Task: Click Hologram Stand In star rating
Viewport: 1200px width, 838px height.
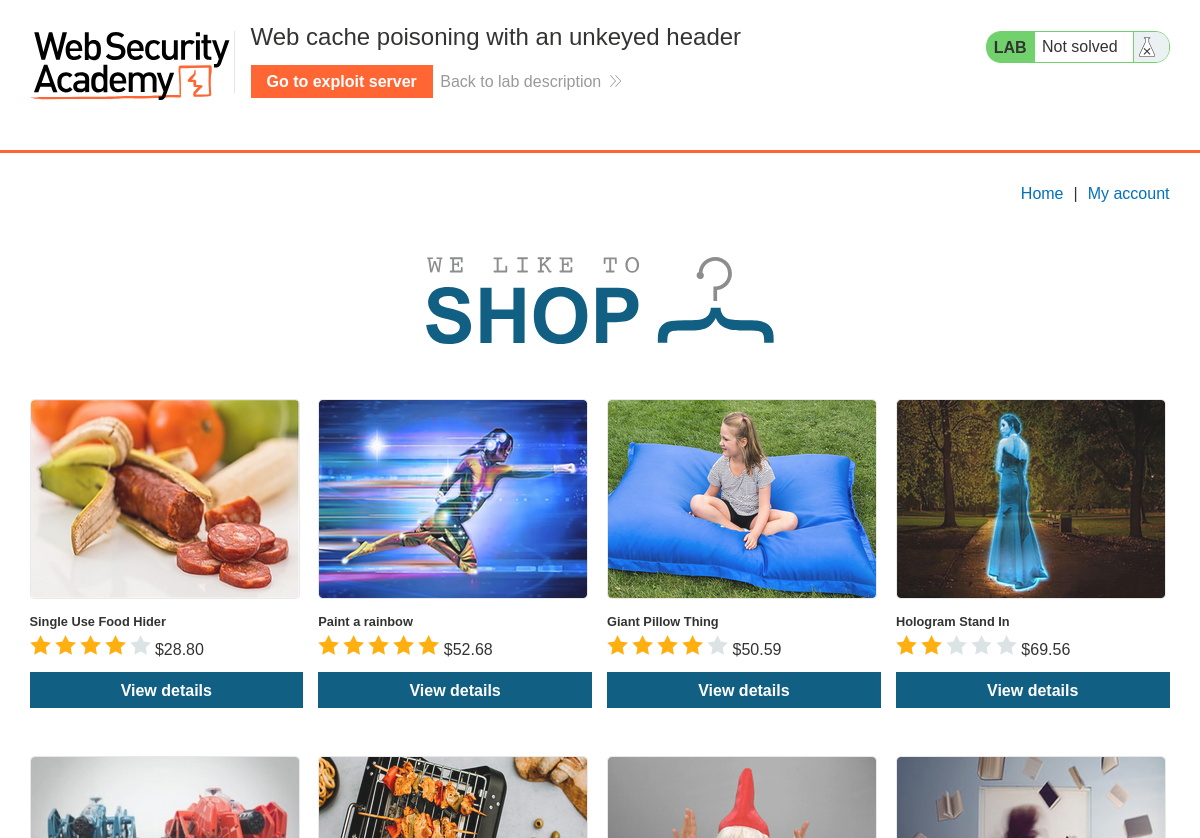Action: (x=956, y=646)
